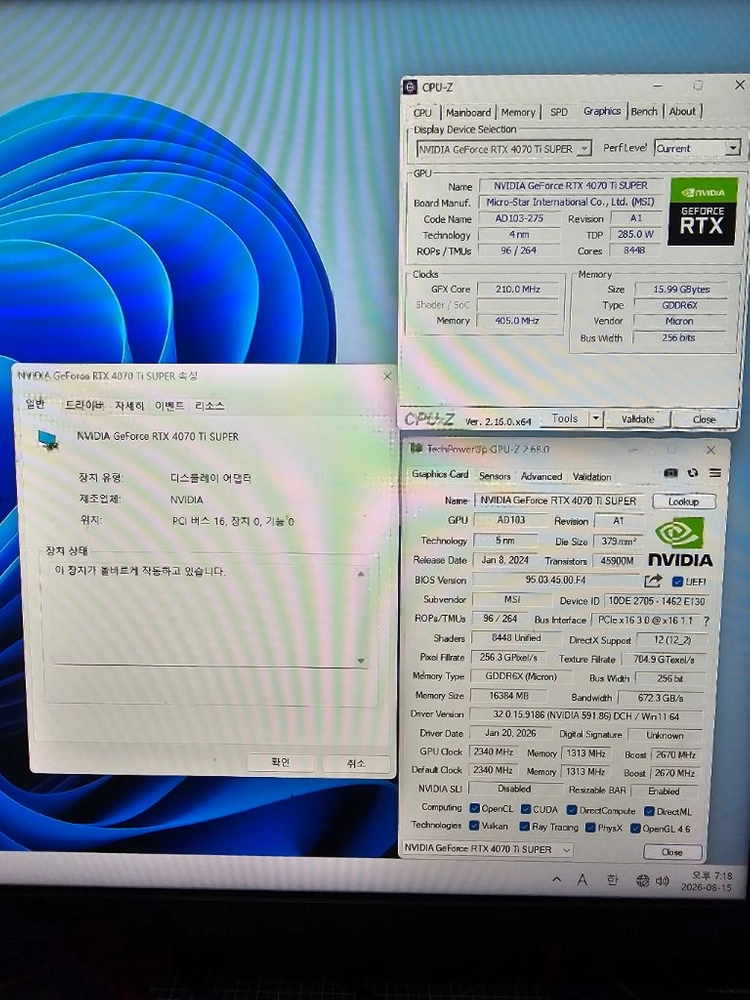The image size is (750, 1000).
Task: Click the 15.99 GBytes memory size value
Action: pyautogui.click(x=681, y=289)
